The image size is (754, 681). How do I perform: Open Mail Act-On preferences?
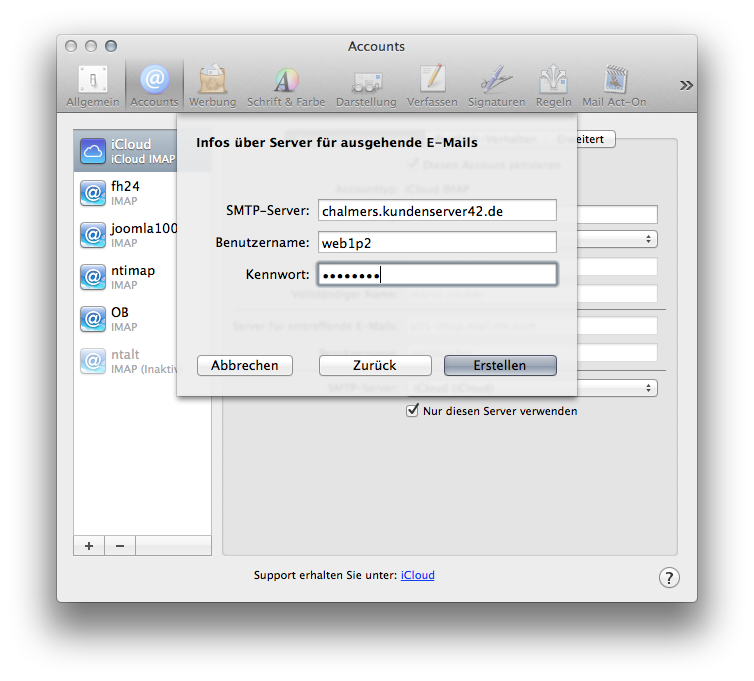pyautogui.click(x=614, y=85)
